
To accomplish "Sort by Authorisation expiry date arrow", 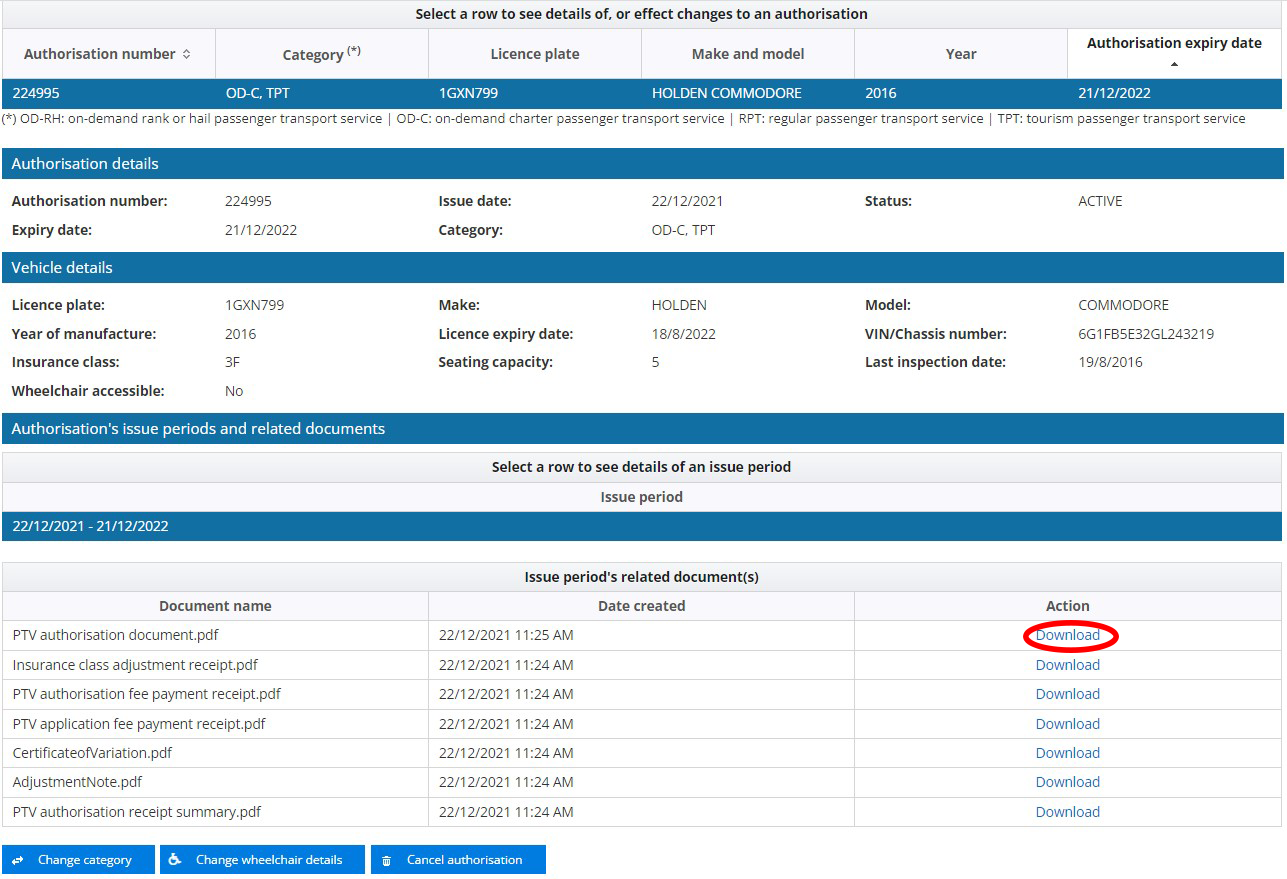I will (1174, 64).
